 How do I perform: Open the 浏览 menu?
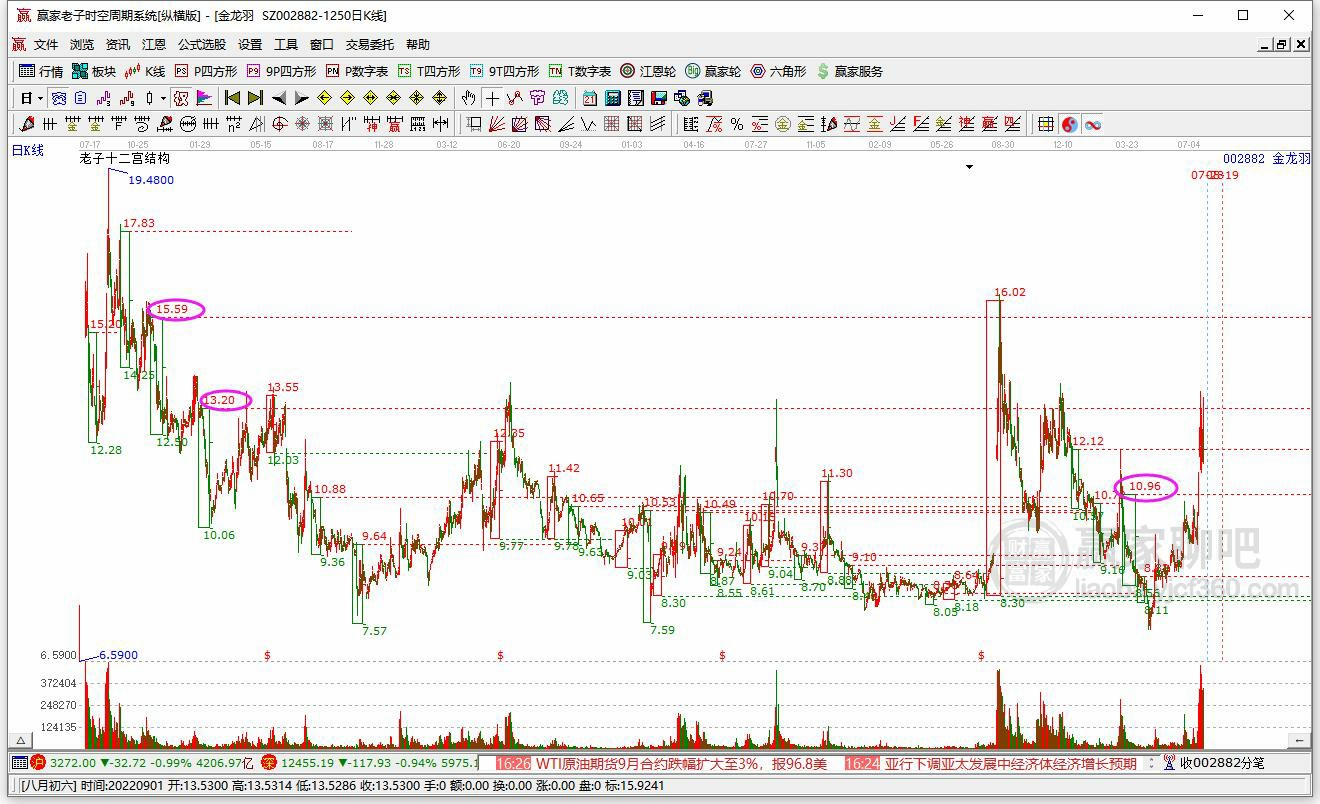[82, 45]
